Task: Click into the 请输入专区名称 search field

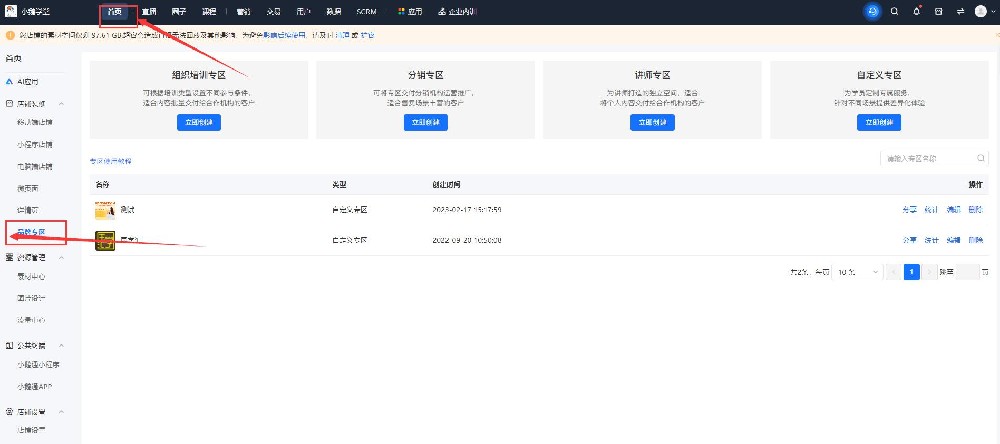Action: [934, 158]
